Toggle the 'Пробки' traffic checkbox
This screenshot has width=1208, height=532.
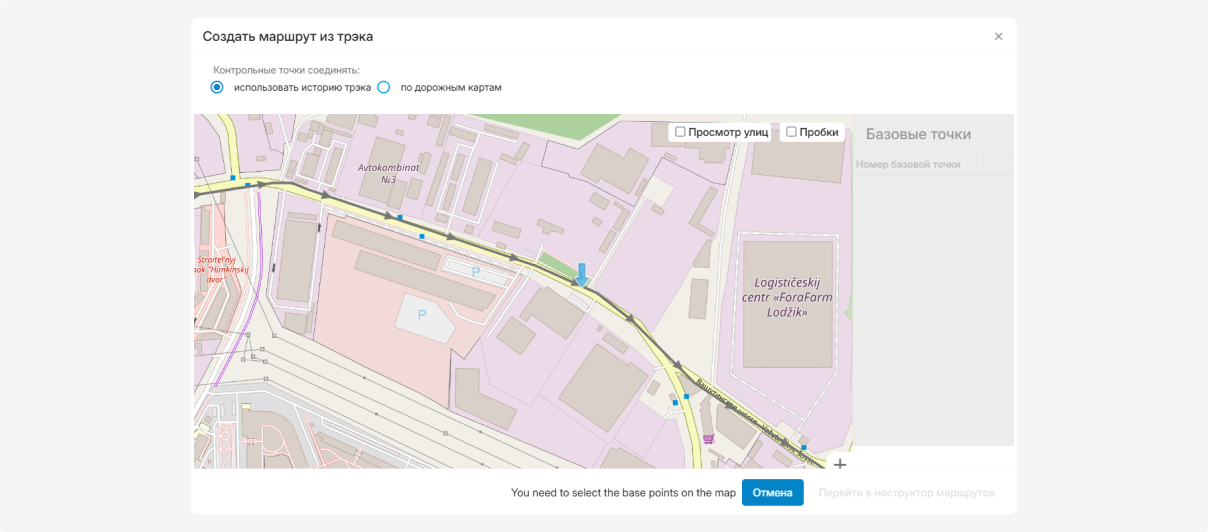(791, 132)
